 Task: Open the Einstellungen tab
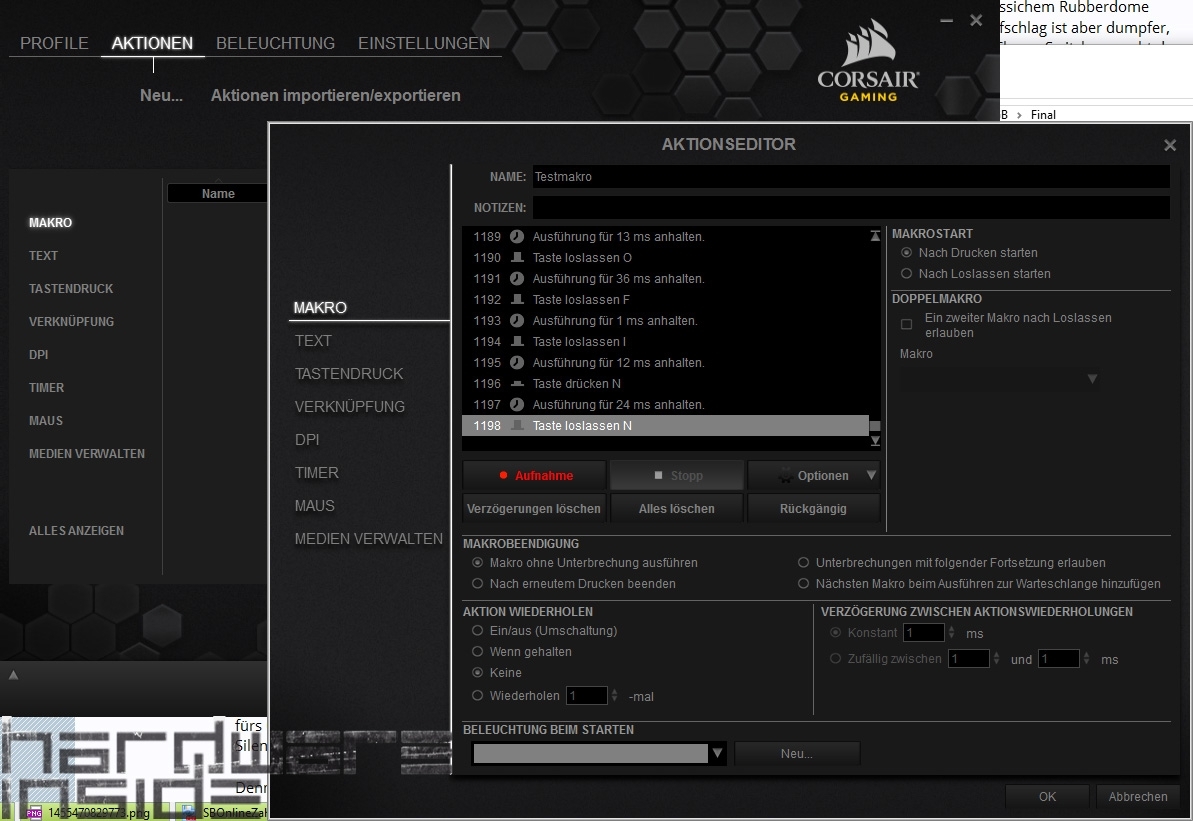(424, 43)
